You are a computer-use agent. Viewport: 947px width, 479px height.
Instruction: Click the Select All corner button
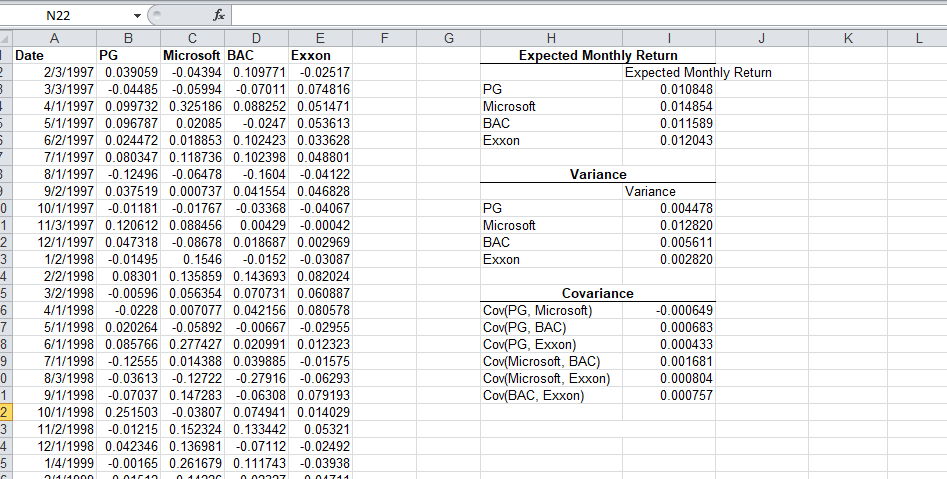(5, 39)
